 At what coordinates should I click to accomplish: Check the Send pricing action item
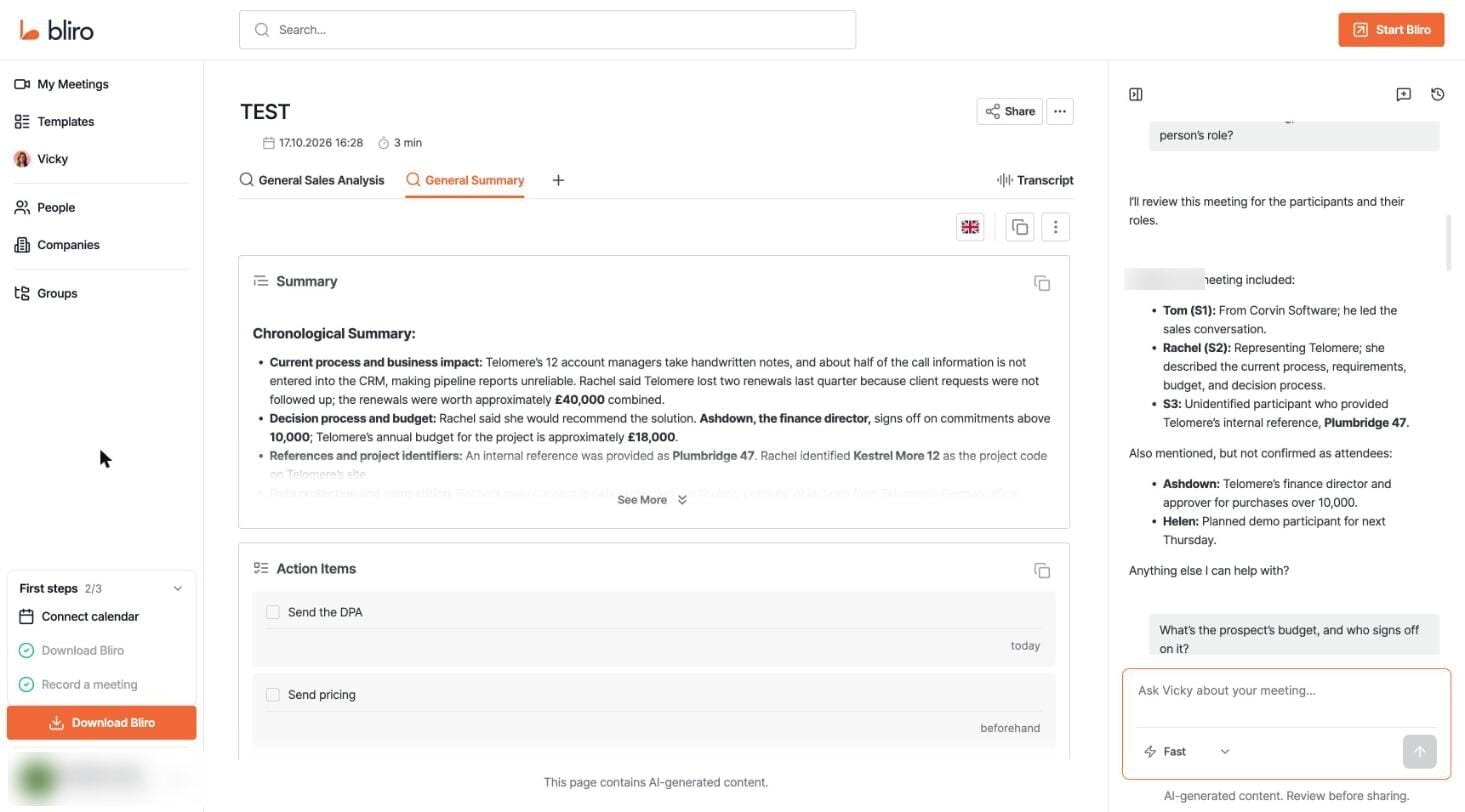pos(272,694)
